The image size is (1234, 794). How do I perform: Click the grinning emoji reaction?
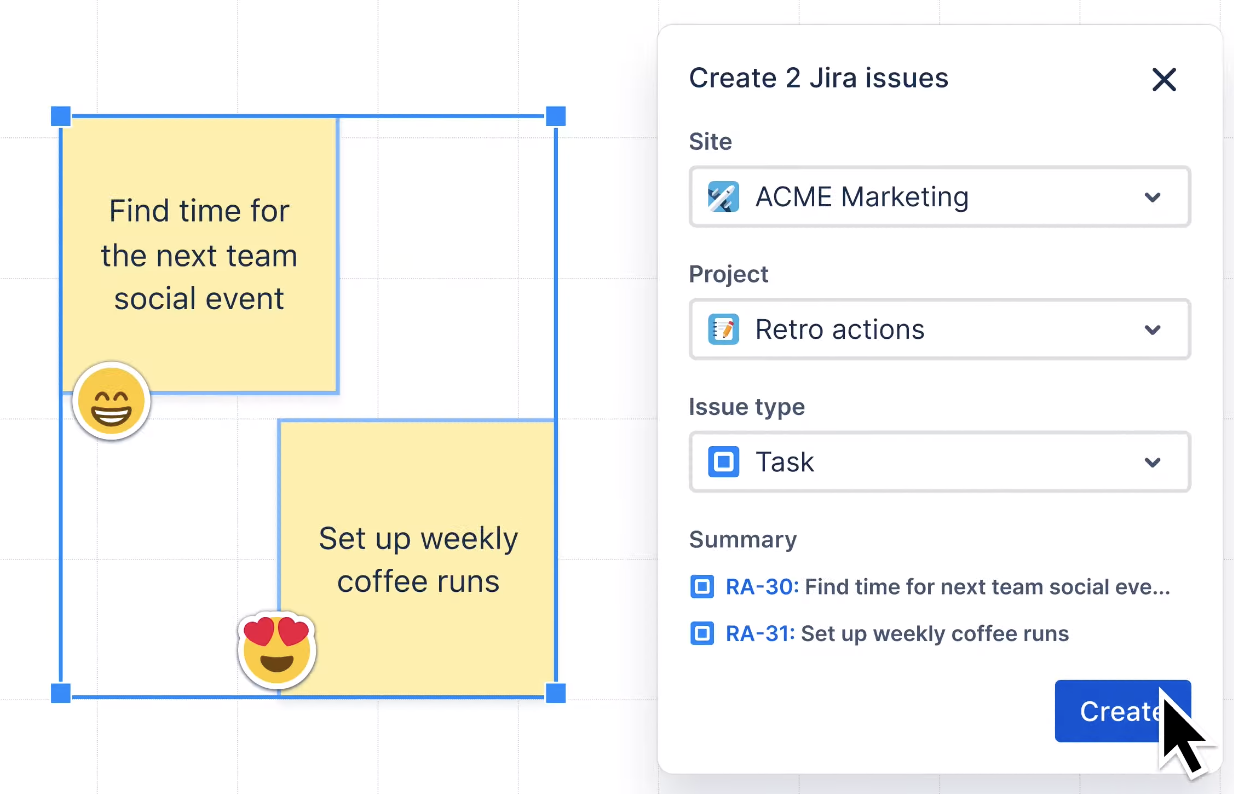click(x=111, y=401)
